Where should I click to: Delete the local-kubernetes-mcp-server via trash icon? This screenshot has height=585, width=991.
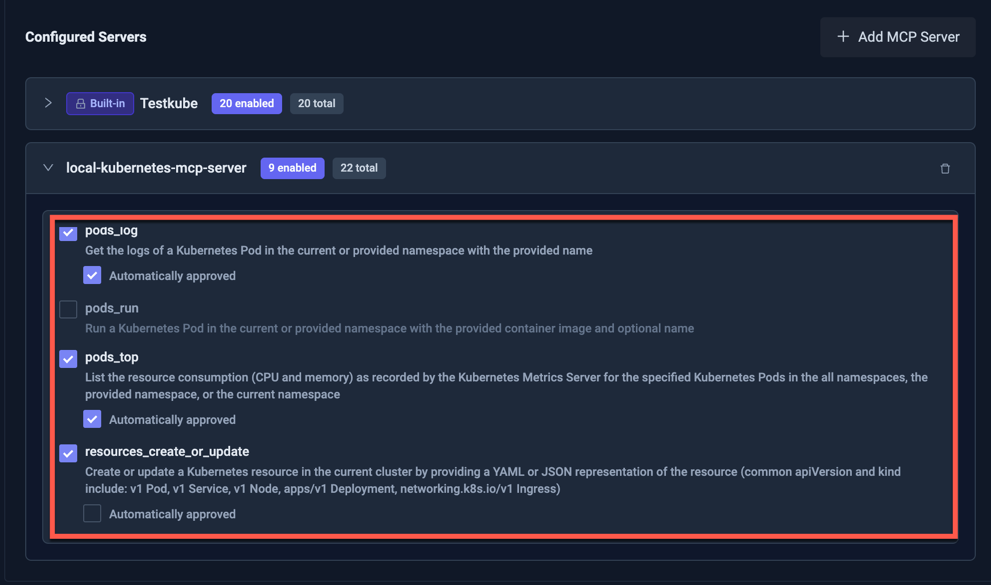[x=945, y=168]
